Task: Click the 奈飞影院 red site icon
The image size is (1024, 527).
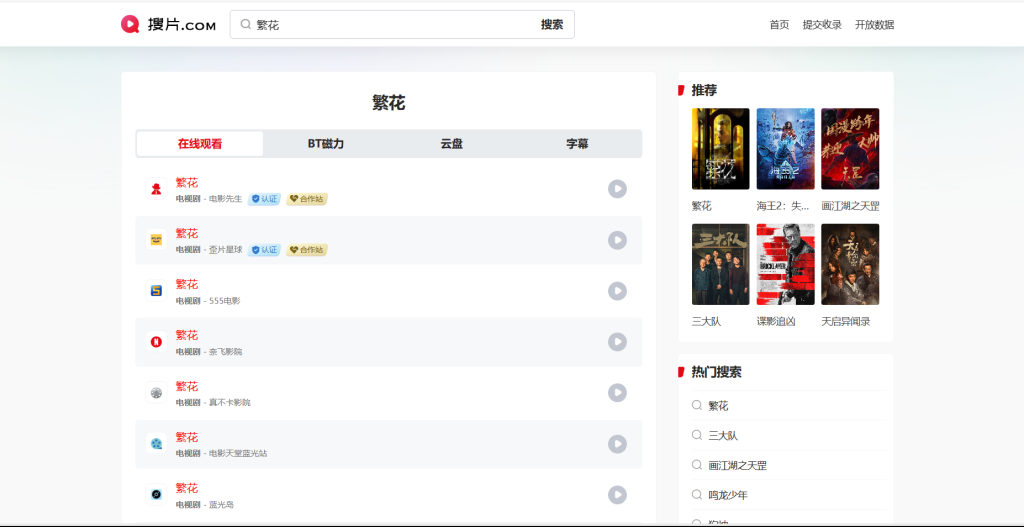Action: click(156, 342)
